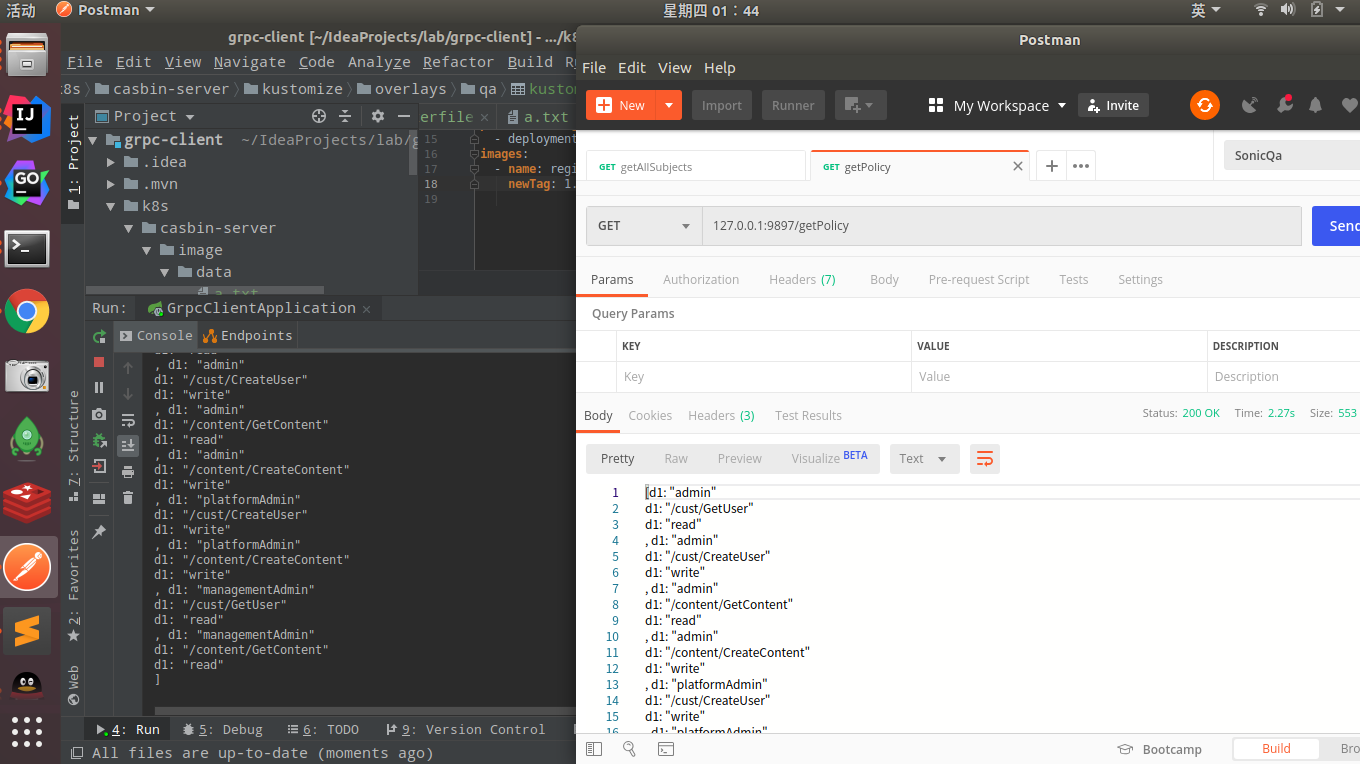Open the New button dropdown arrow
The height and width of the screenshot is (764, 1360).
pos(671,105)
